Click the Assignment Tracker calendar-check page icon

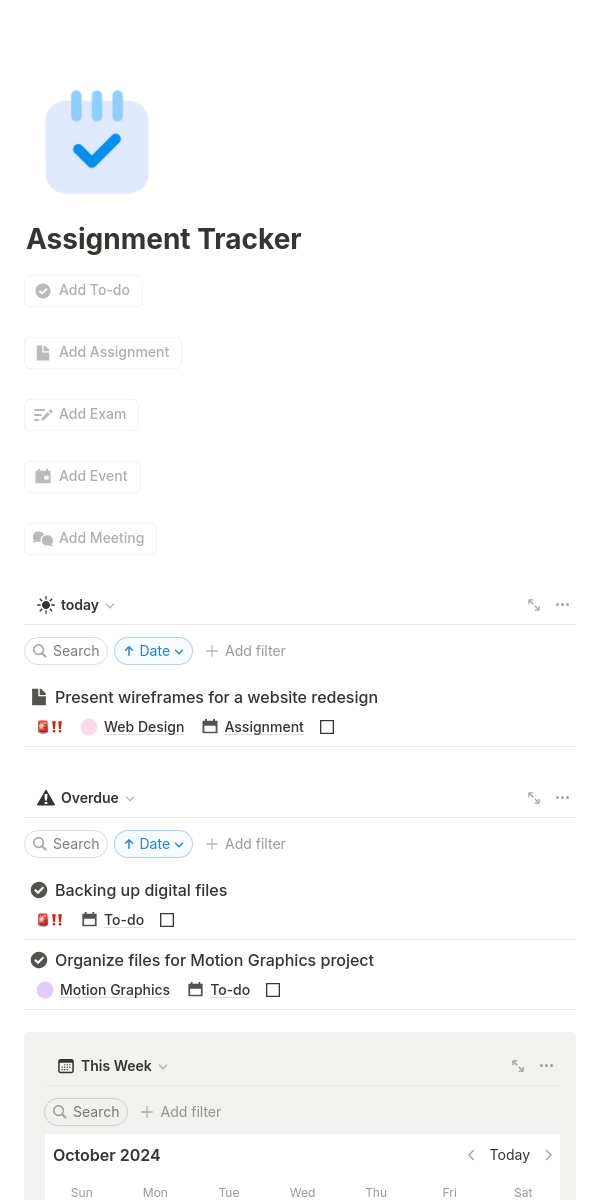click(97, 142)
